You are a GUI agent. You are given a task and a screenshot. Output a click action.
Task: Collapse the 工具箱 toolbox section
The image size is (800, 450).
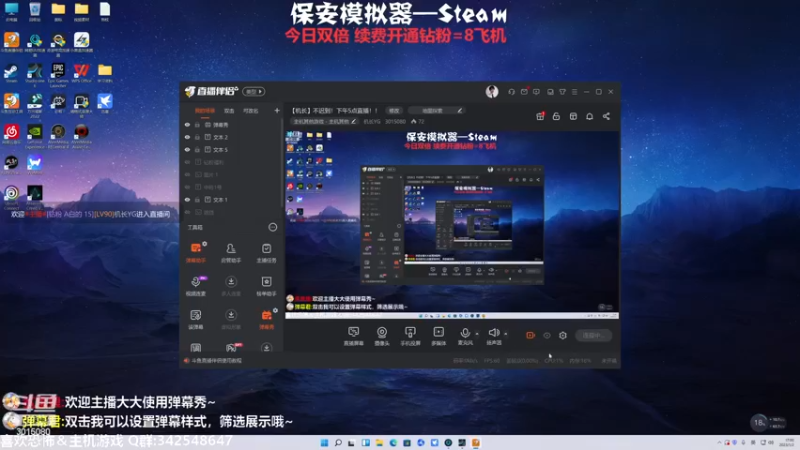click(273, 227)
